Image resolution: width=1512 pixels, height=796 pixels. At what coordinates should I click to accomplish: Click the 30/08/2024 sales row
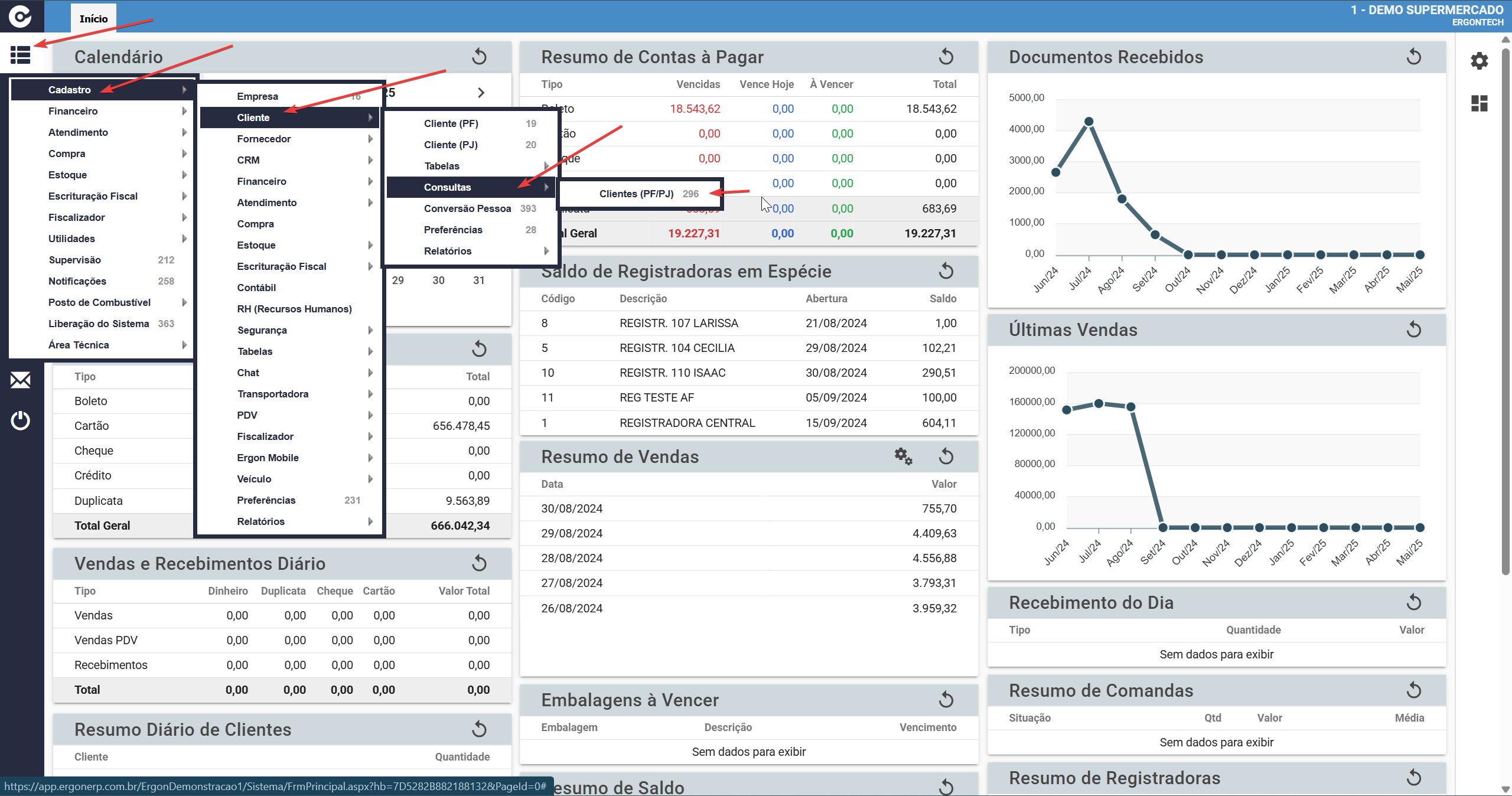(x=748, y=508)
